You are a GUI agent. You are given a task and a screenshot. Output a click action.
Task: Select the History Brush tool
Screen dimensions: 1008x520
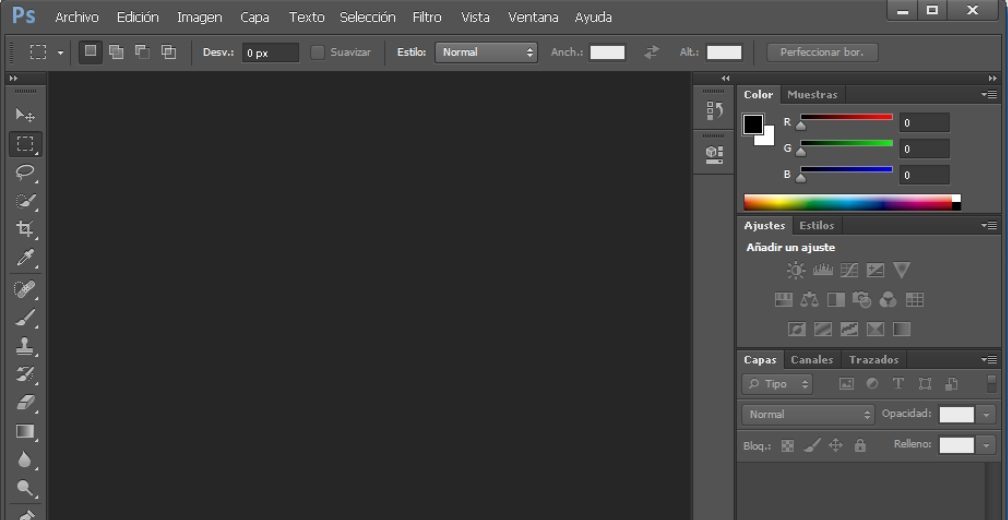pos(25,374)
